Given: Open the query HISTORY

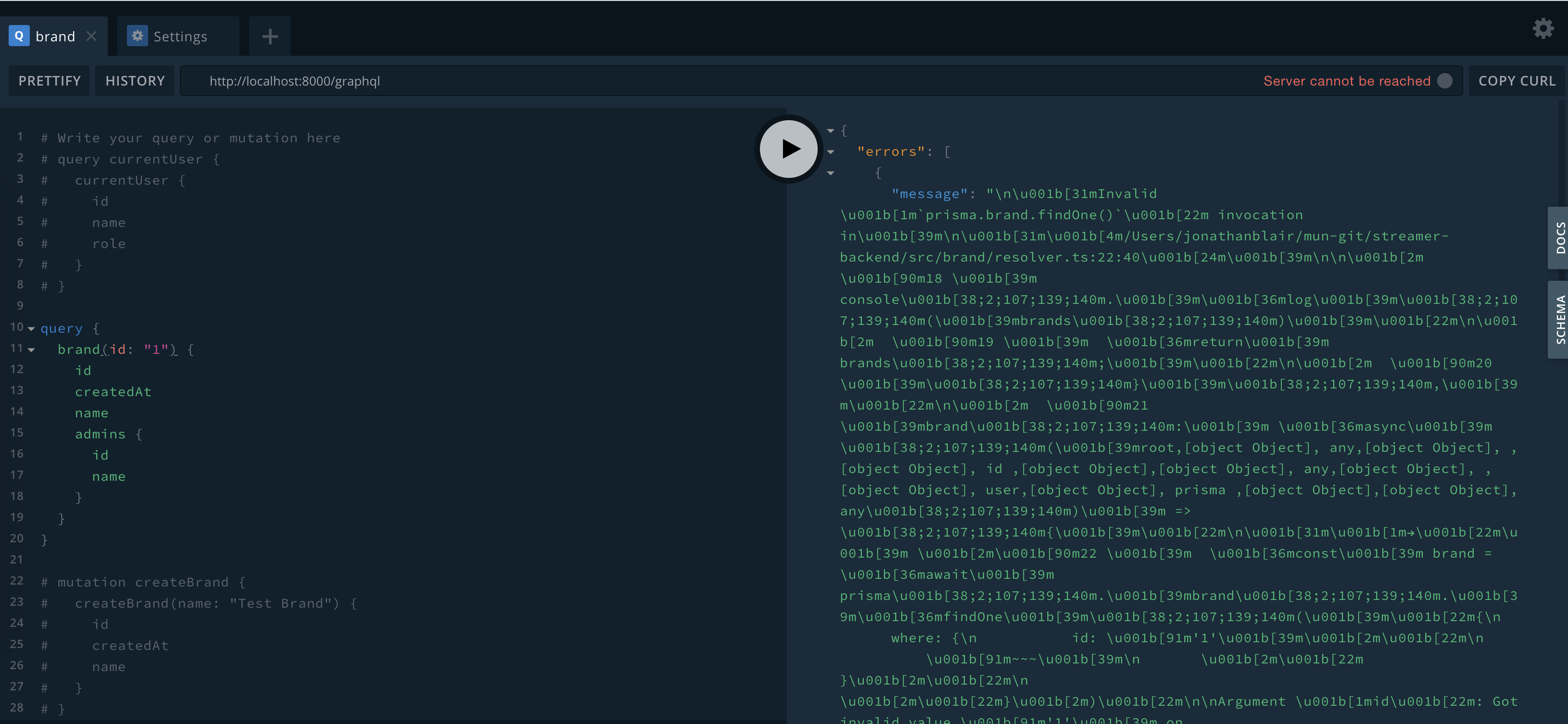Looking at the screenshot, I should [x=135, y=80].
